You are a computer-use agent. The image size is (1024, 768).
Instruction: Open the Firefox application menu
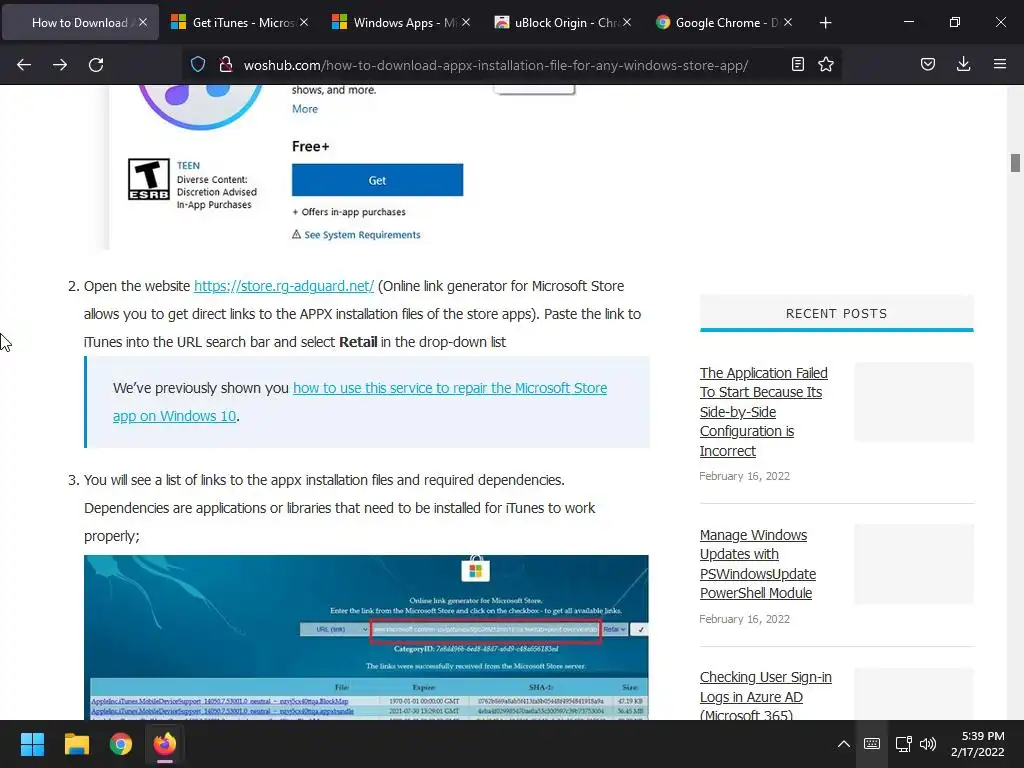1000,64
